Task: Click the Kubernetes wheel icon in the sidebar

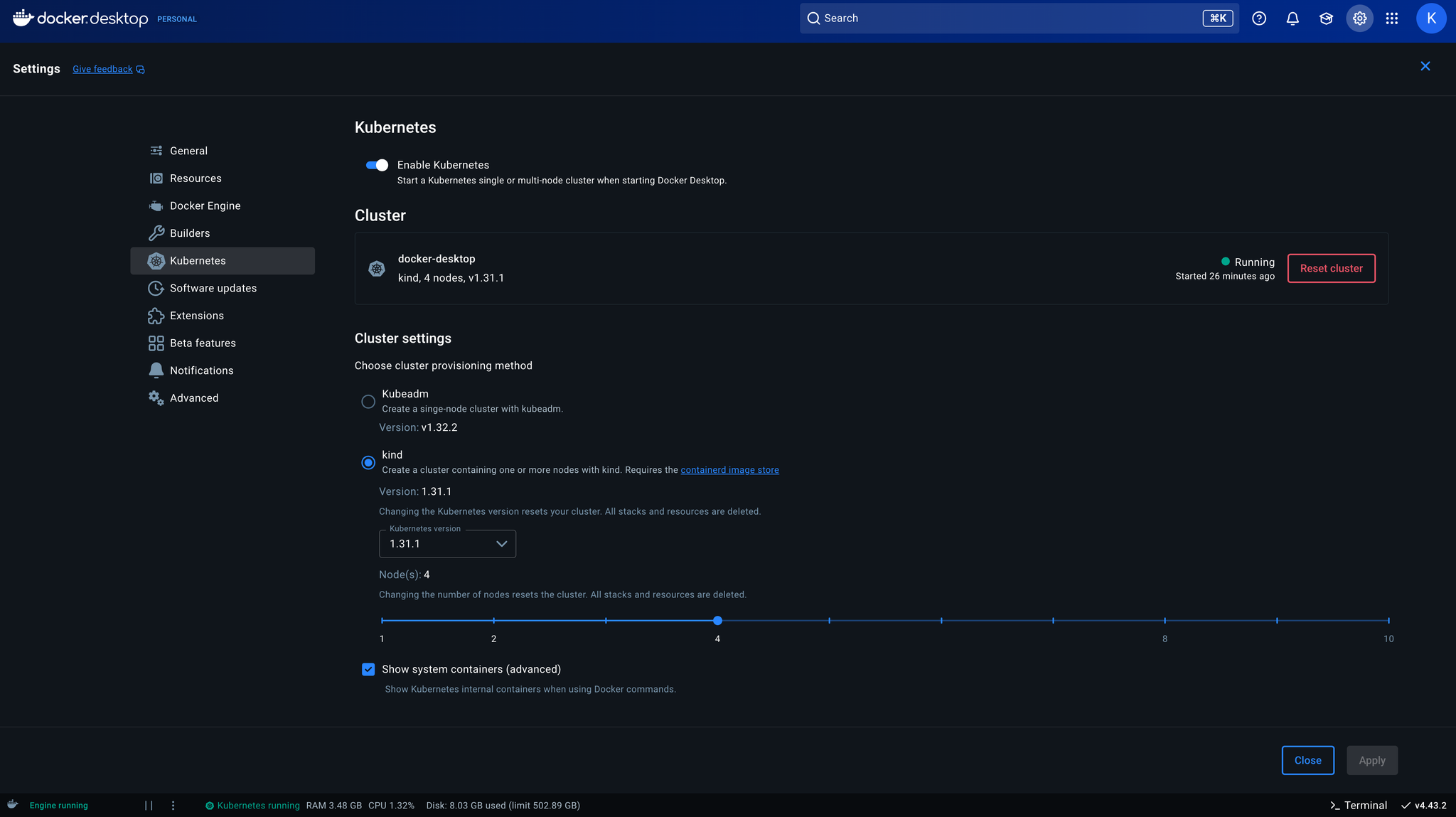Action: [x=156, y=261]
